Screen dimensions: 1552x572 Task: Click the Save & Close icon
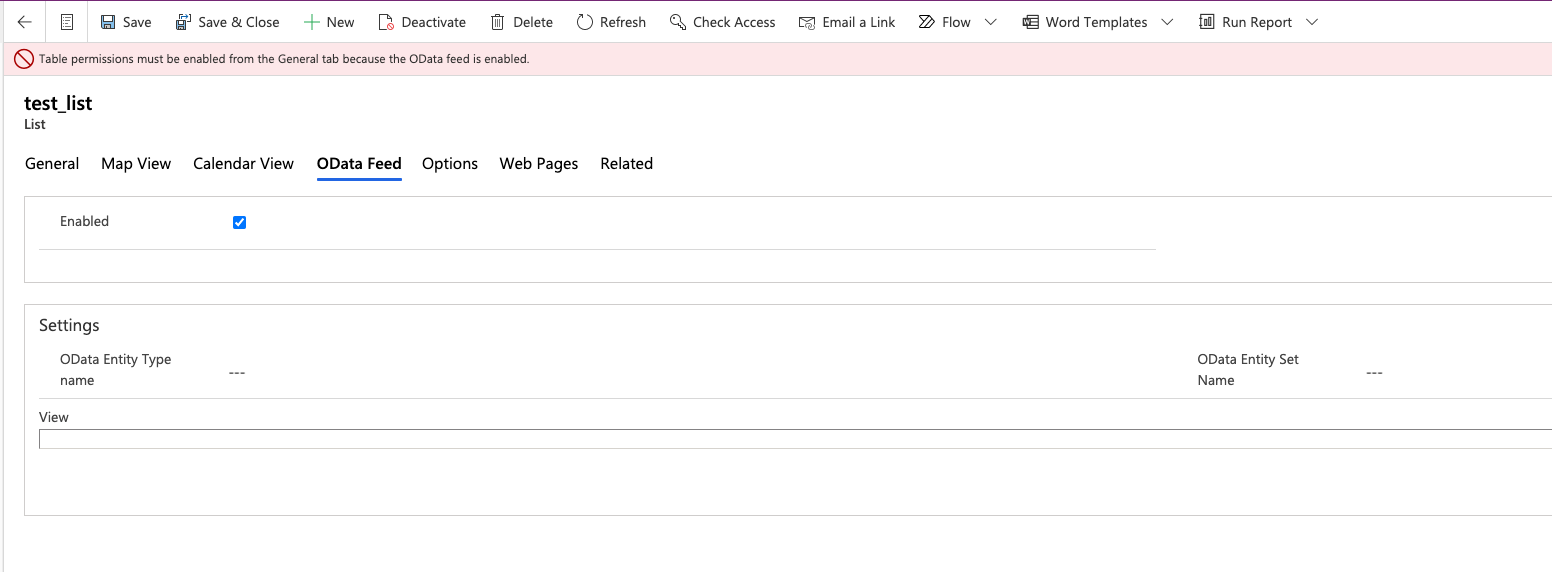[x=183, y=22]
